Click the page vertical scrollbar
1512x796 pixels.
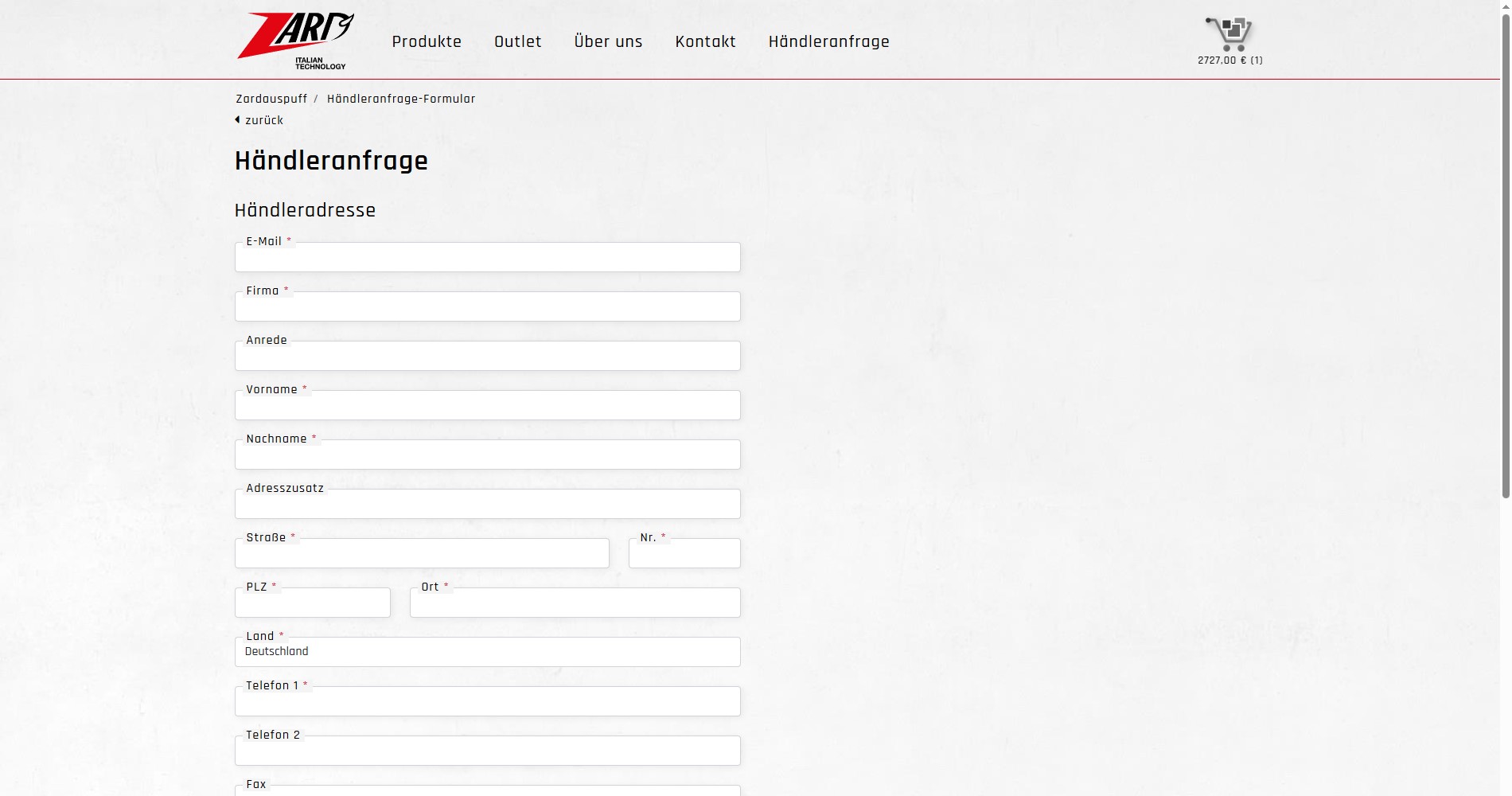pos(1505,255)
